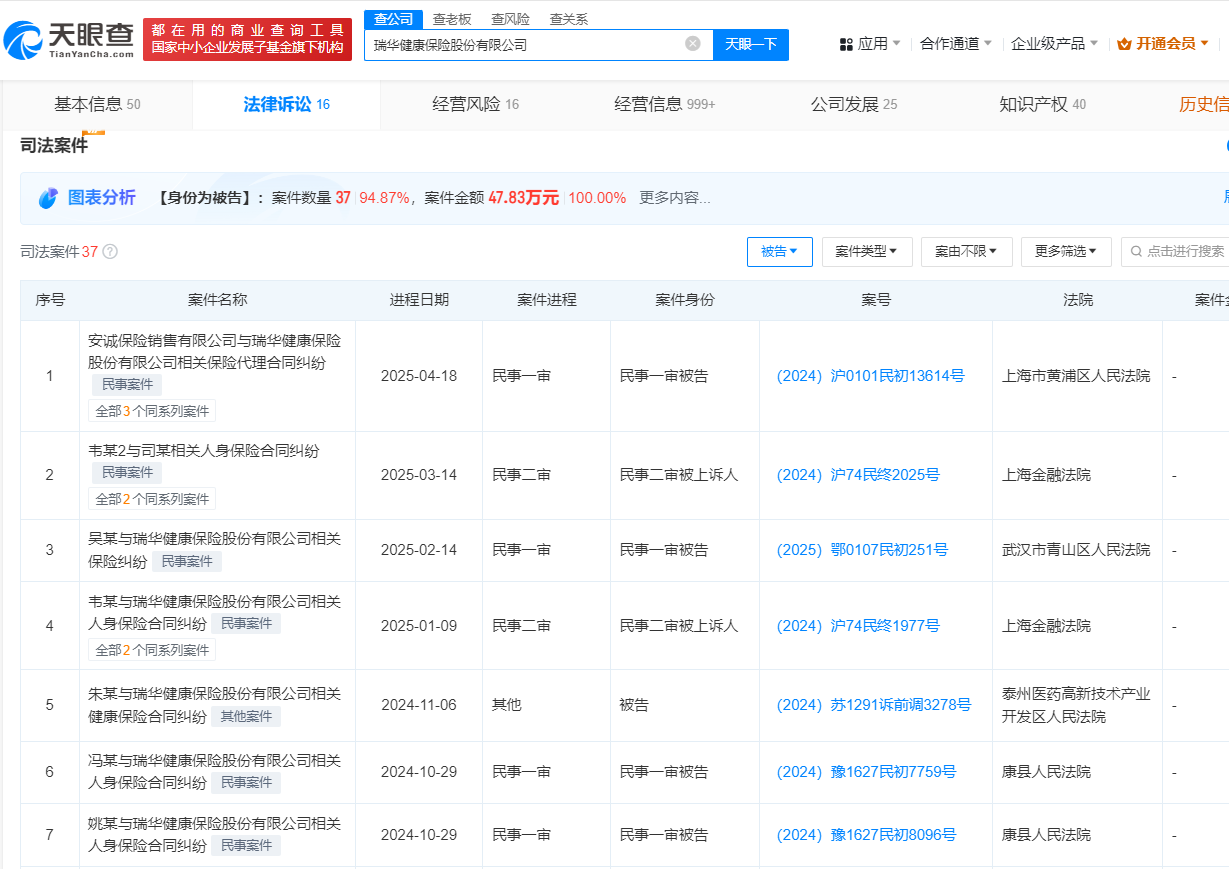The height and width of the screenshot is (869, 1229).
Task: Open the 法律诉讼 tab
Action: [x=286, y=105]
